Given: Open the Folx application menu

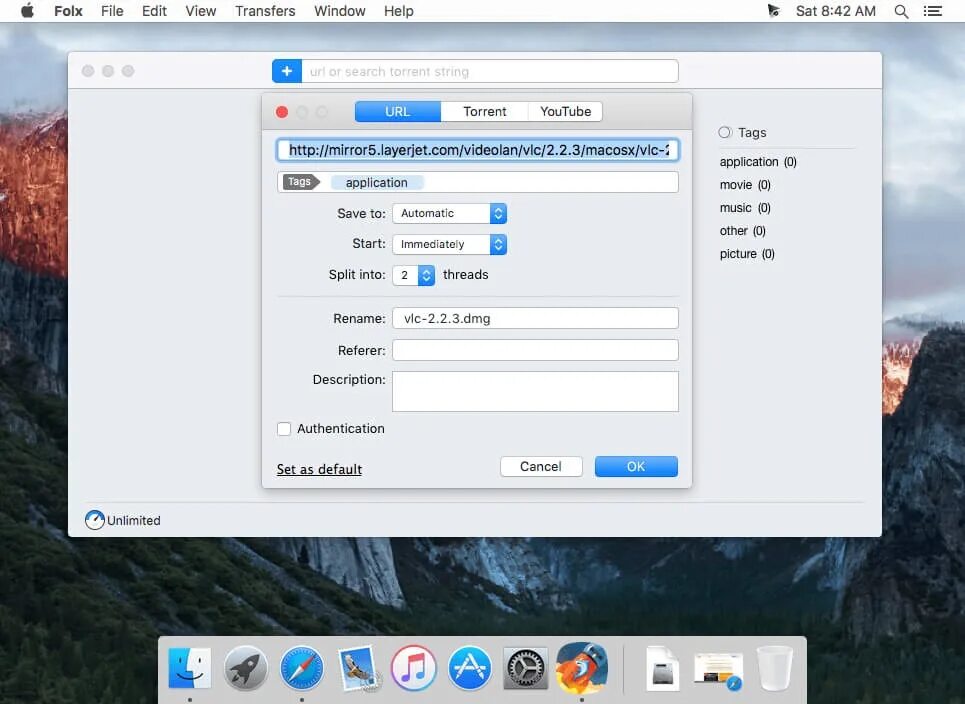Looking at the screenshot, I should pyautogui.click(x=68, y=11).
